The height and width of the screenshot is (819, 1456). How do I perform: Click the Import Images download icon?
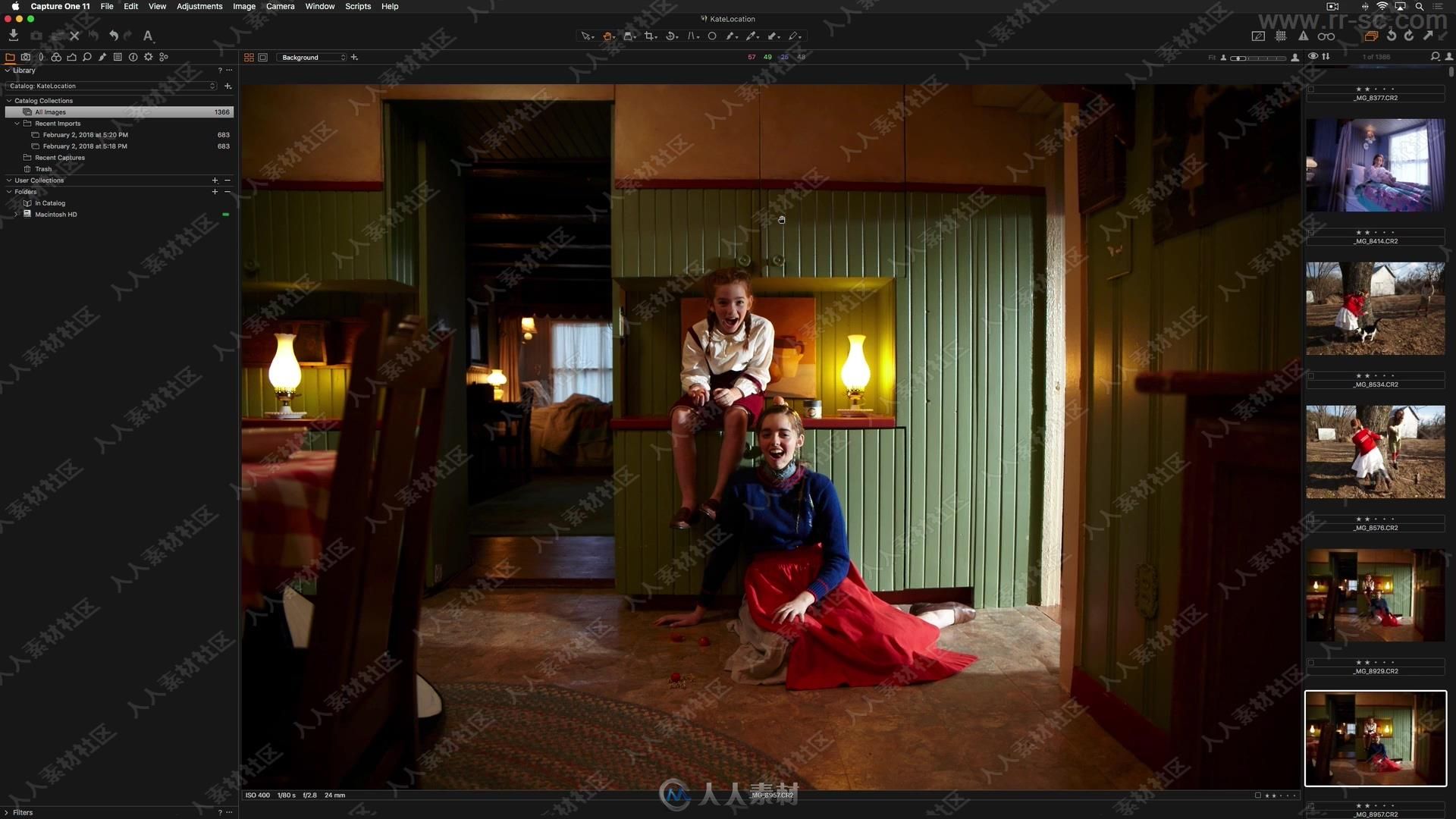14,36
